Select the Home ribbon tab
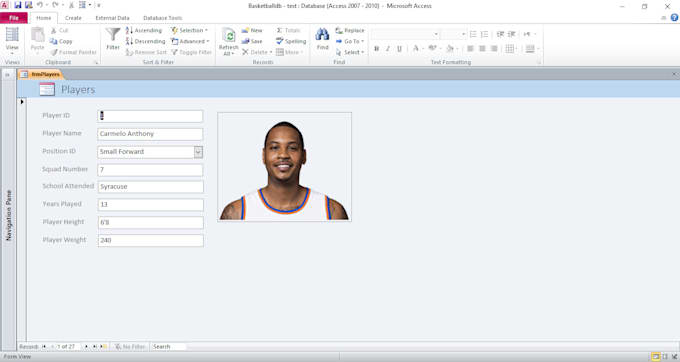 point(43,18)
